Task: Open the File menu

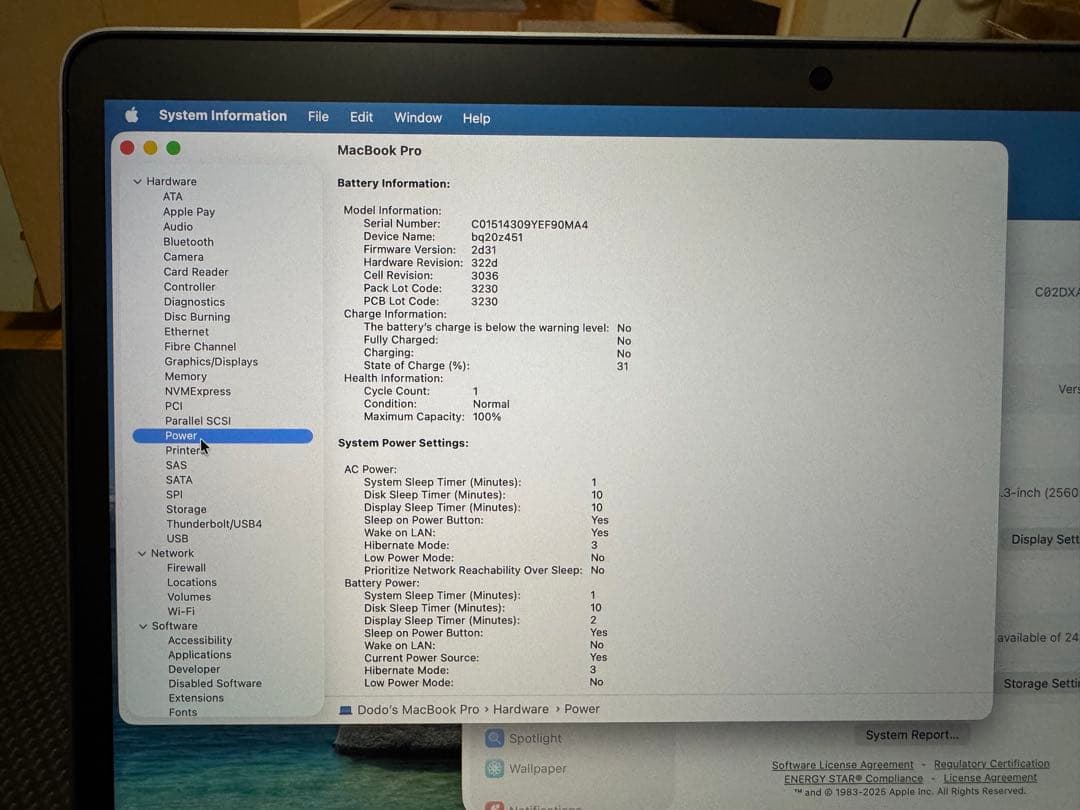Action: [317, 116]
